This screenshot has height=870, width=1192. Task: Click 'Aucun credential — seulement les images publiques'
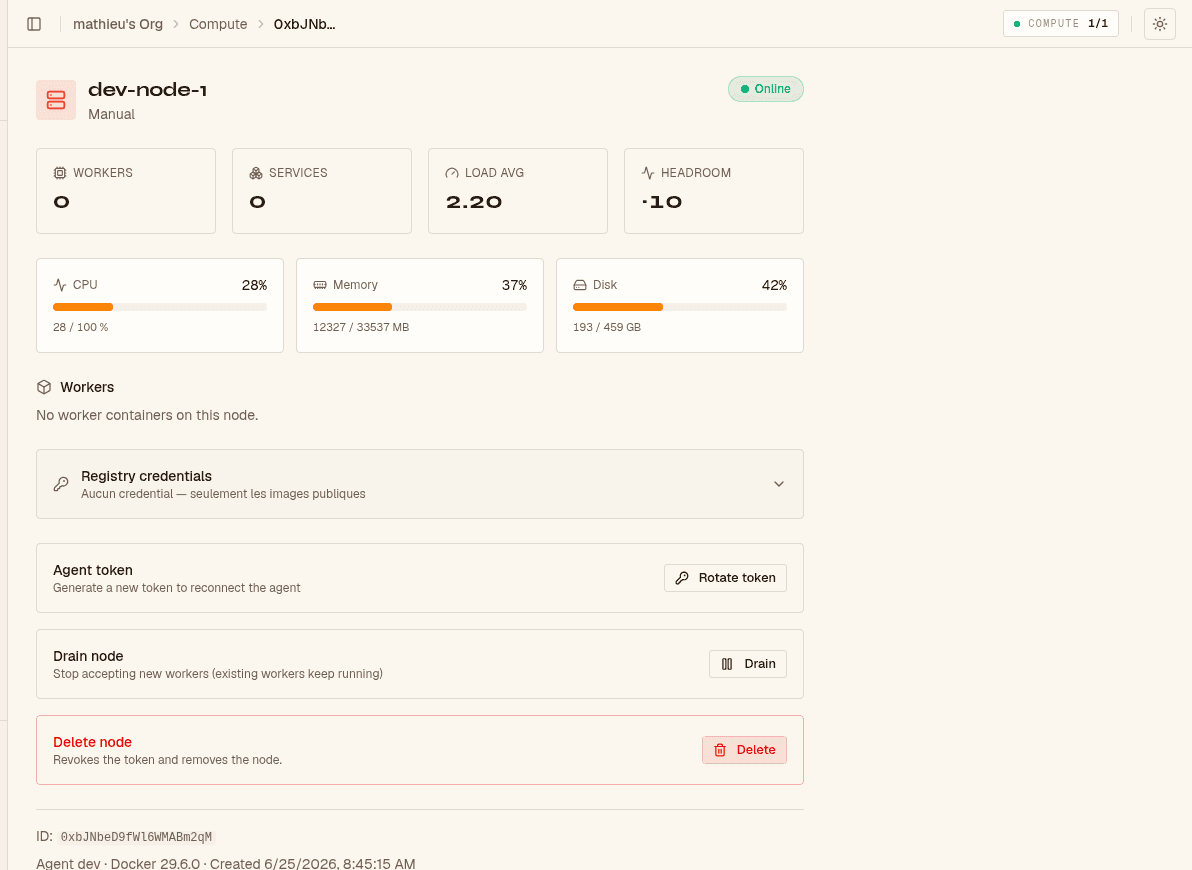coord(224,494)
